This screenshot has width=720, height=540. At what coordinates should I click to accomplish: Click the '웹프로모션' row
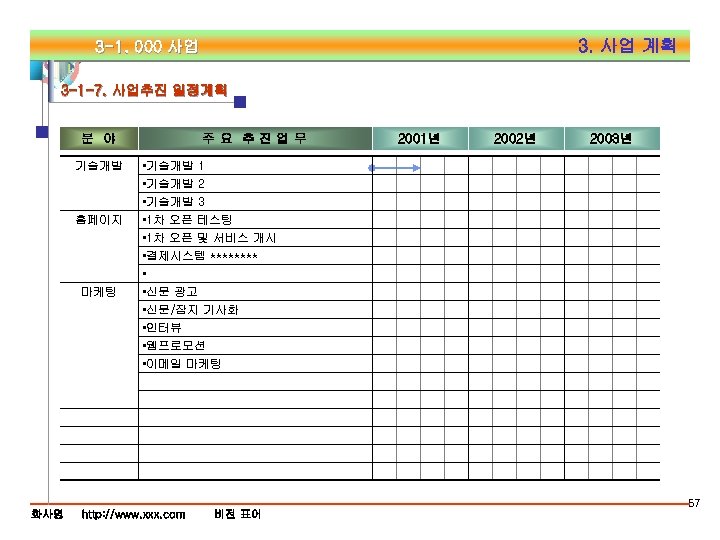click(255, 345)
